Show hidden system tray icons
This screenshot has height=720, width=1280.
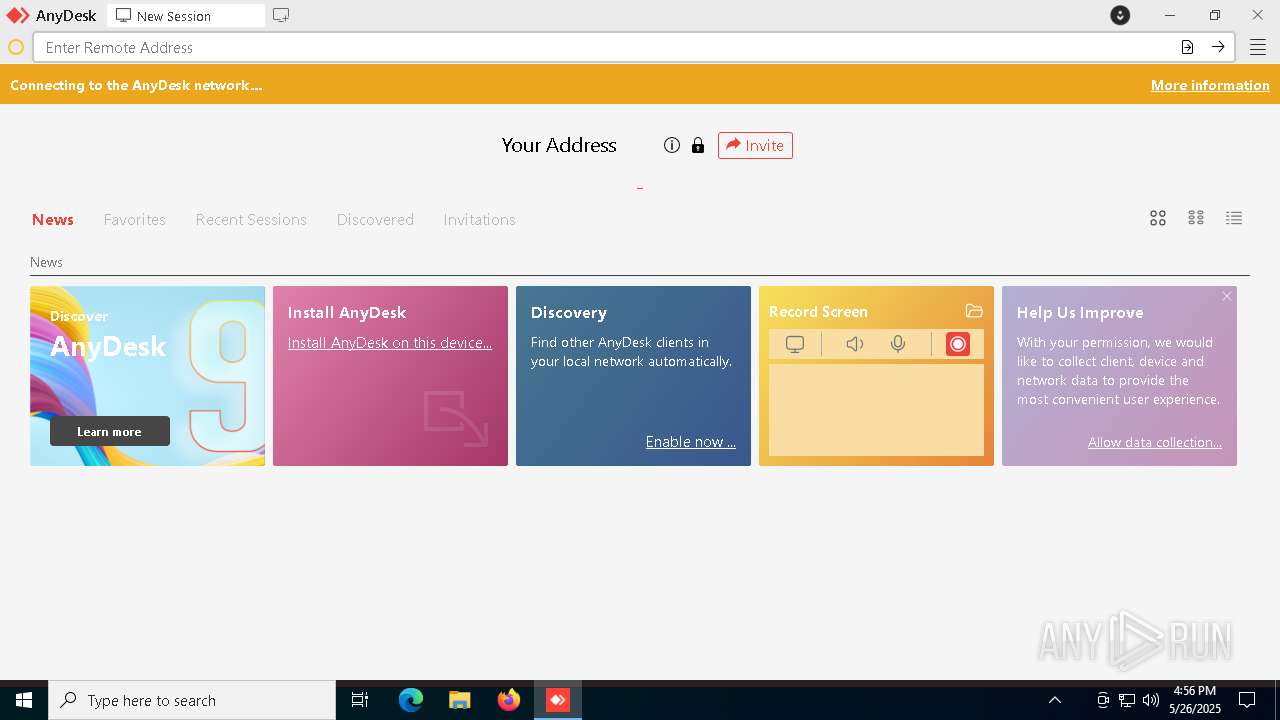pos(1055,700)
